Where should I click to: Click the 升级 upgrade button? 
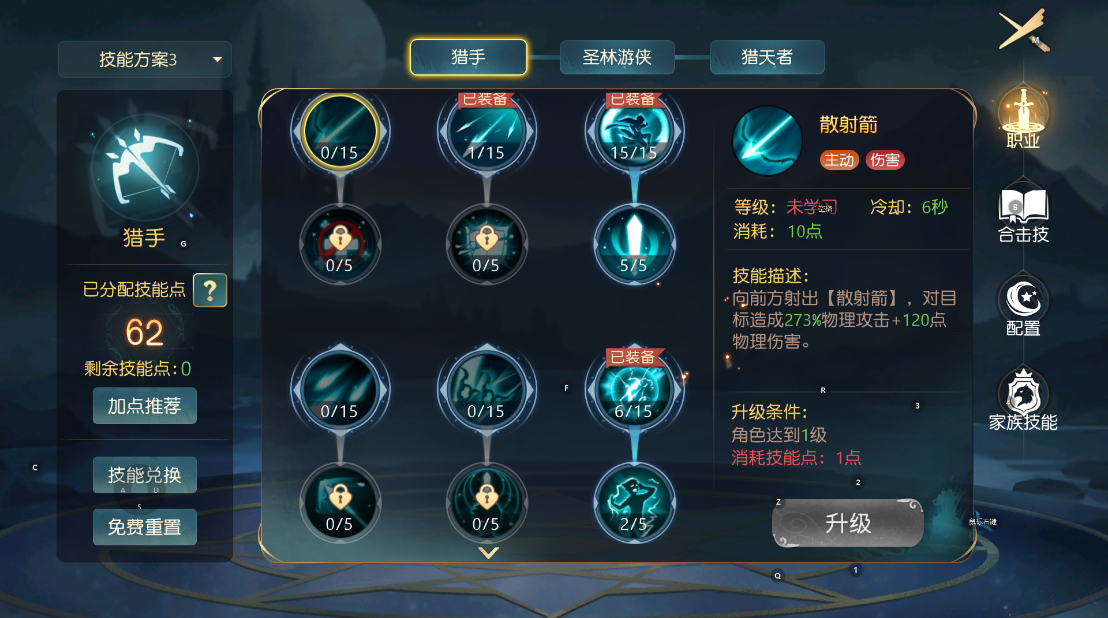(x=848, y=523)
